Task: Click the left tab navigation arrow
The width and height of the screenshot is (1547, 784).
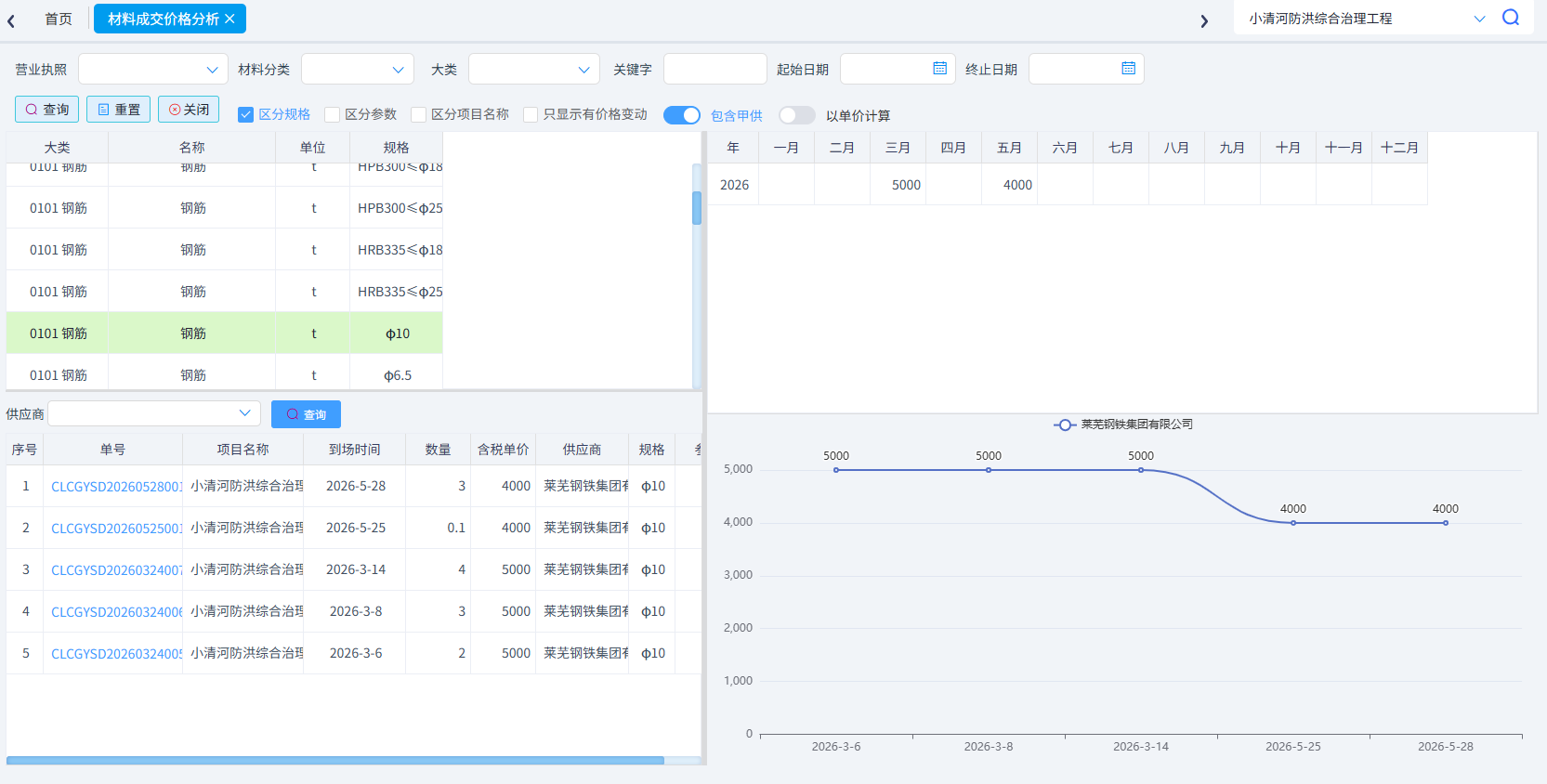Action: click(x=11, y=20)
